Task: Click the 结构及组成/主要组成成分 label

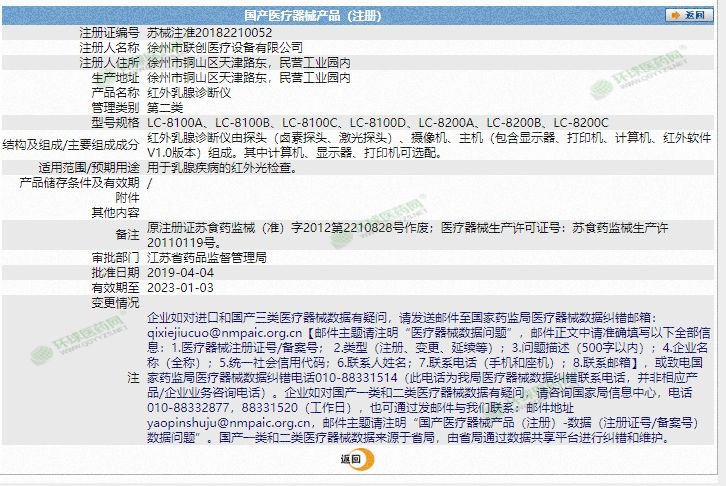Action: click(71, 145)
